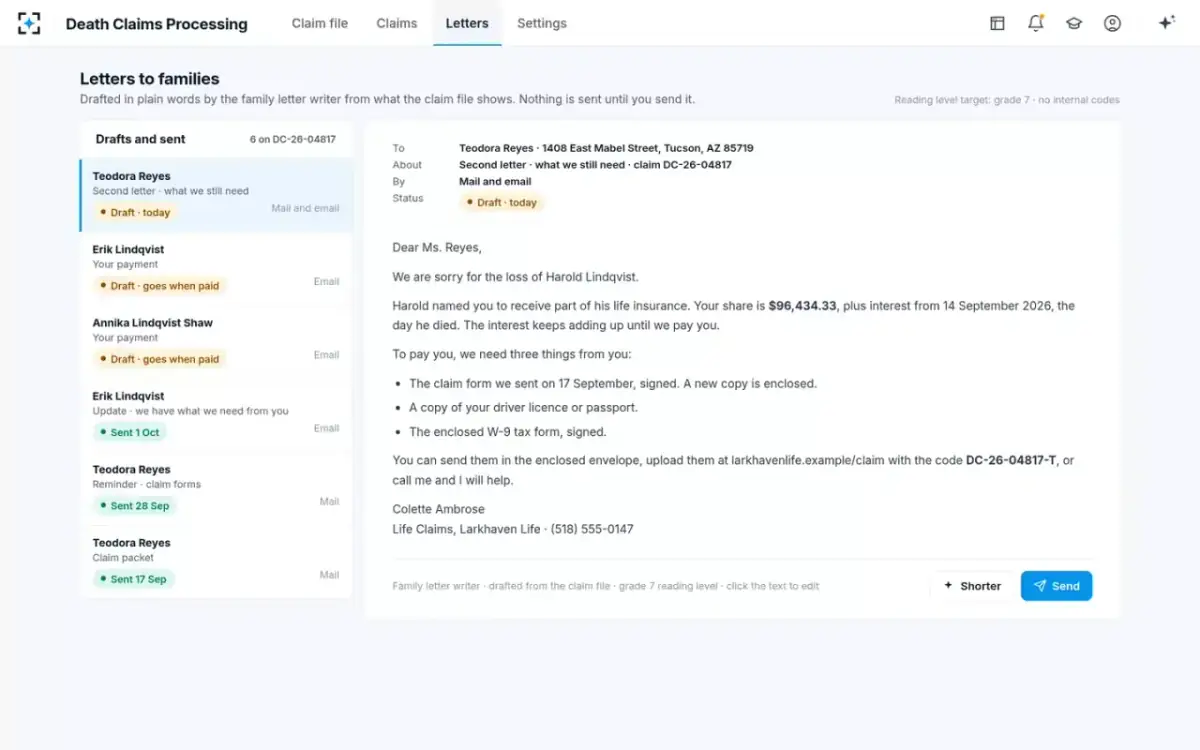Viewport: 1200px width, 750px height.
Task: Switch to the Claims tab
Action: (x=397, y=23)
